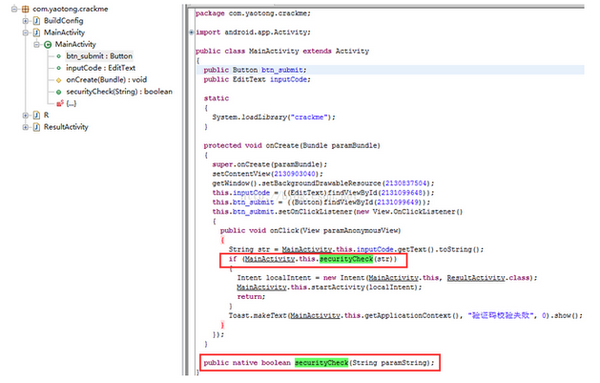The width and height of the screenshot is (600, 383).
Task: Click the BuildConfig class file icon
Action: 36,21
